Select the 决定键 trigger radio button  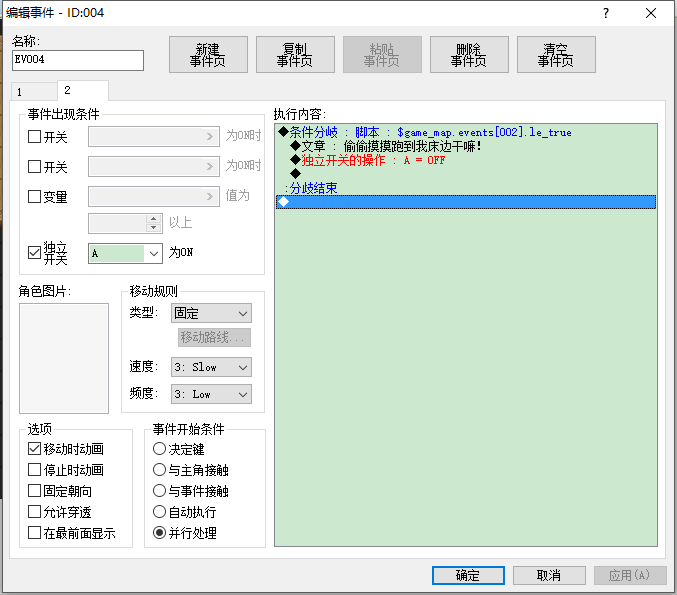(159, 449)
